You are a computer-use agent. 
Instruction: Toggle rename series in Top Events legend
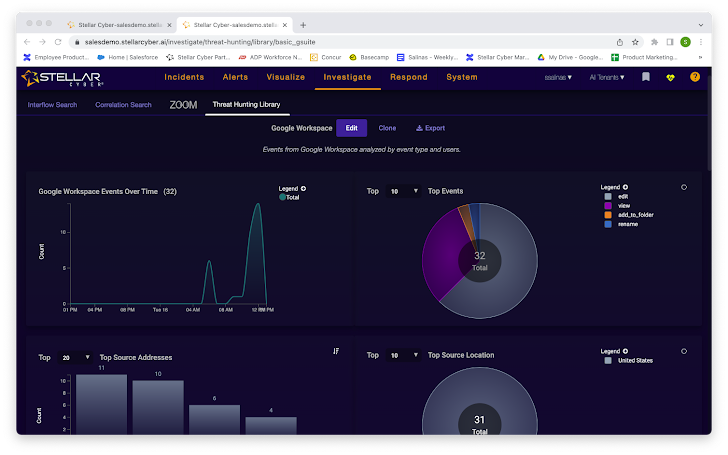[x=621, y=224]
